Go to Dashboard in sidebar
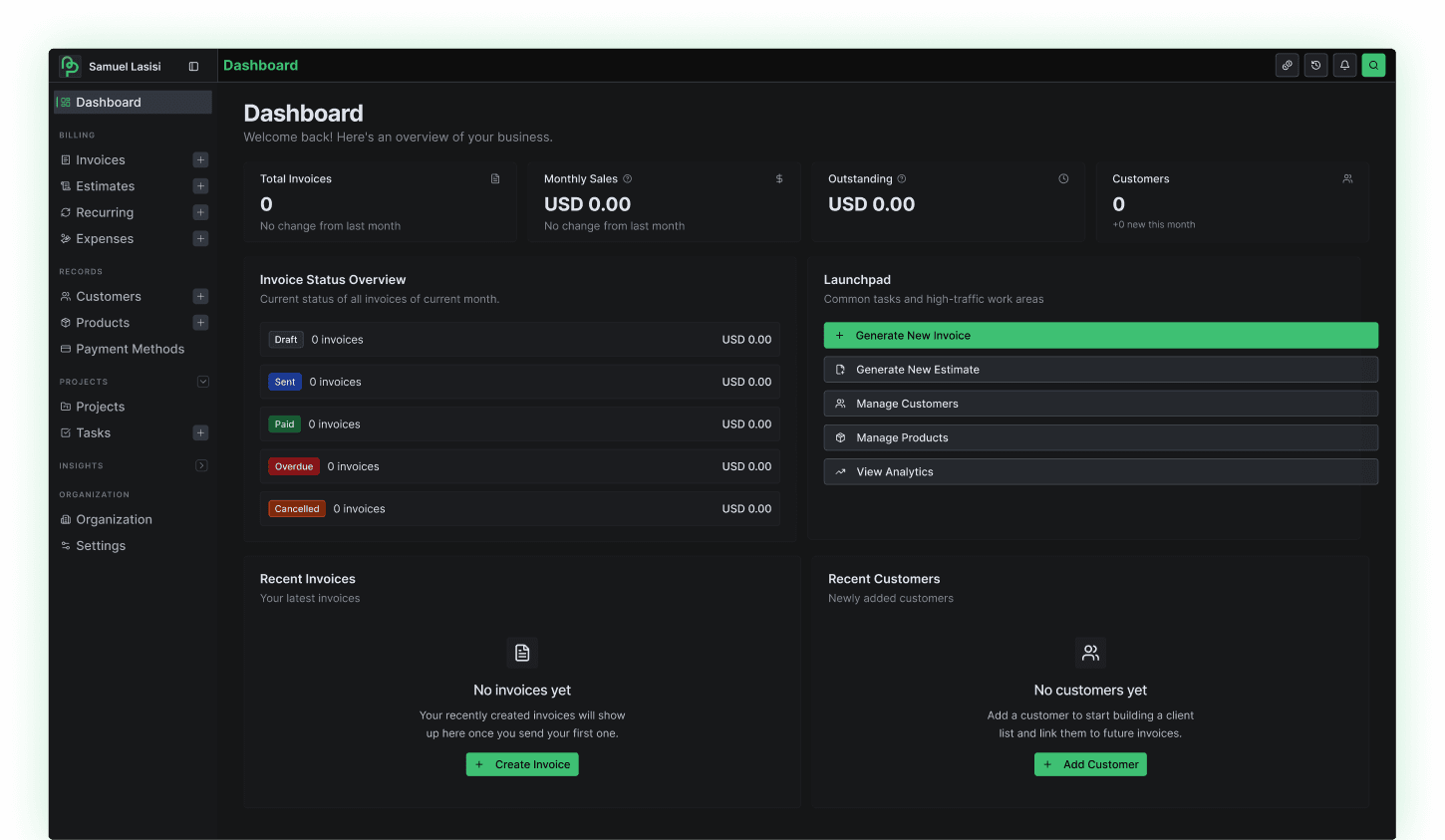The image size is (1445, 840). (x=133, y=103)
